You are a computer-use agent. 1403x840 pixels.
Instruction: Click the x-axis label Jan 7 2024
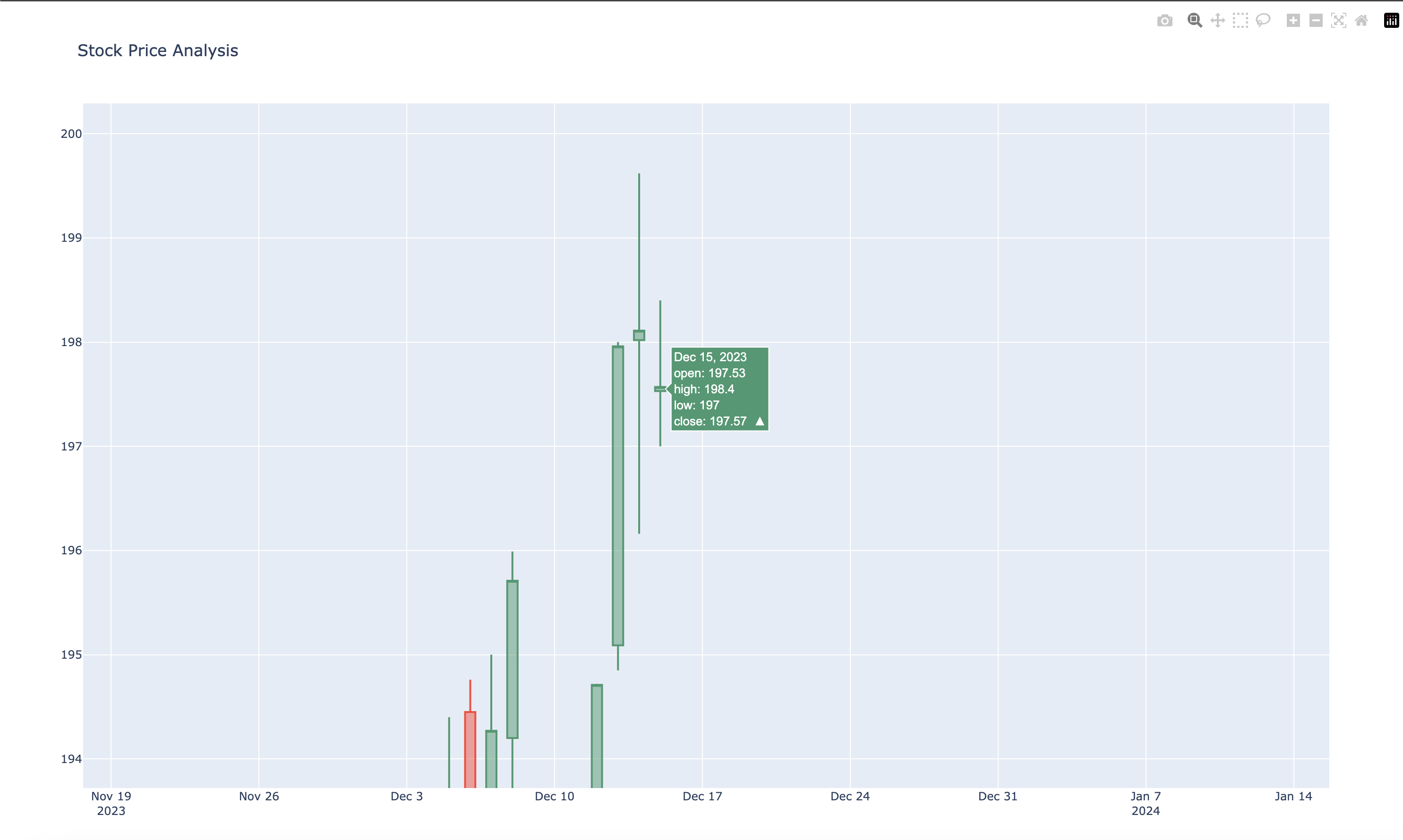[x=1146, y=803]
